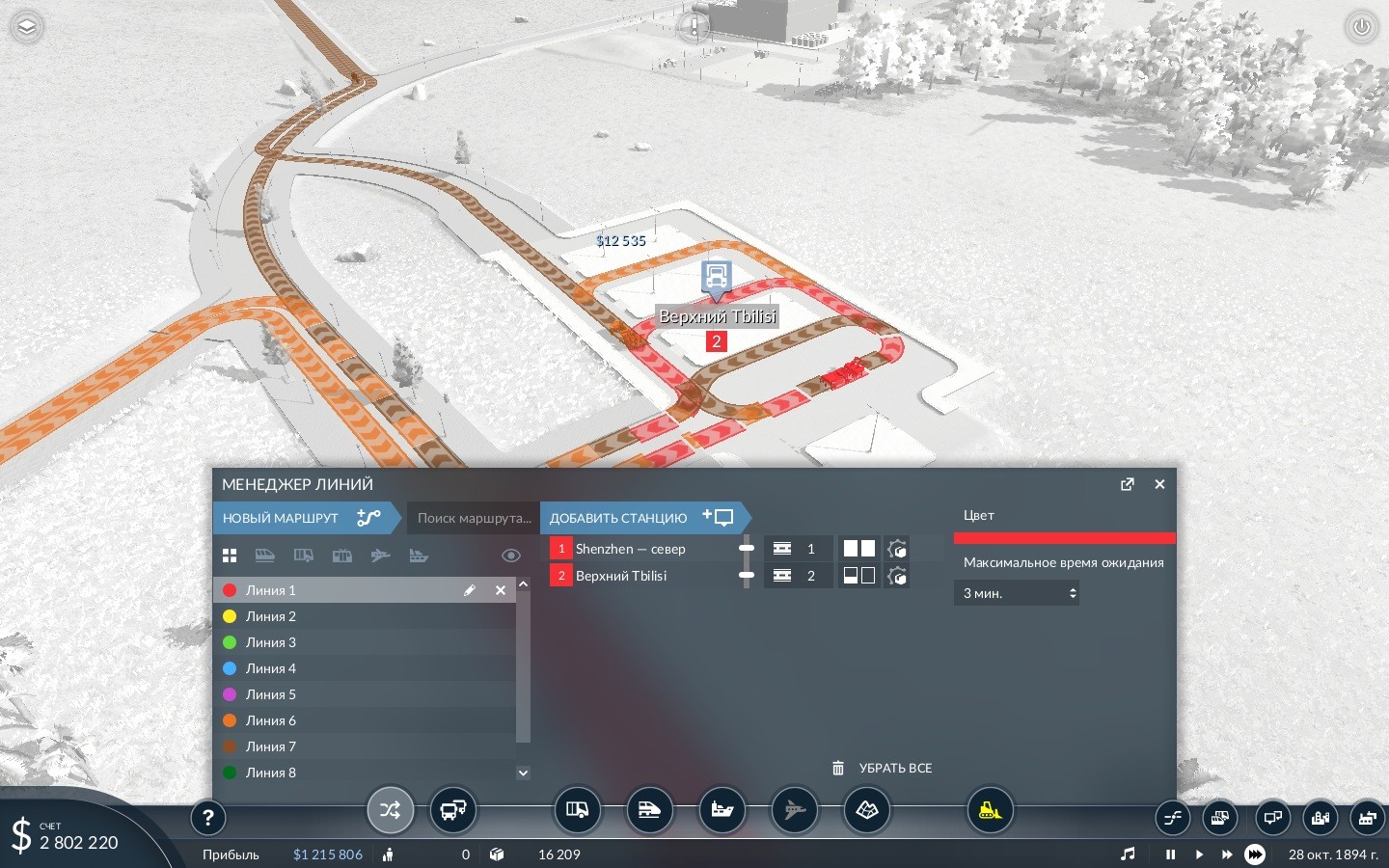Open the maximum waiting time dropdown

tap(1016, 593)
